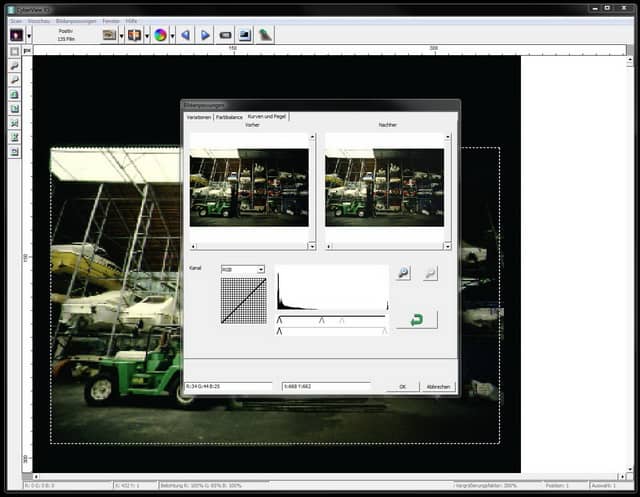Screen dimensions: 640x497
Task: Click the scanner icon in the top toolbar
Action: click(110, 35)
